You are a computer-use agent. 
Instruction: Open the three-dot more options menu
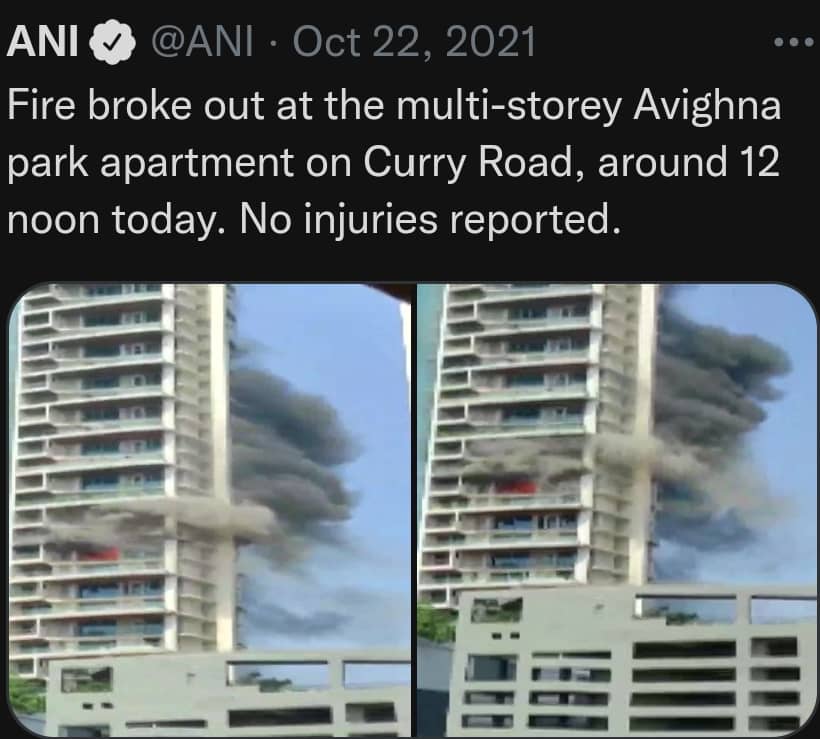[x=794, y=42]
